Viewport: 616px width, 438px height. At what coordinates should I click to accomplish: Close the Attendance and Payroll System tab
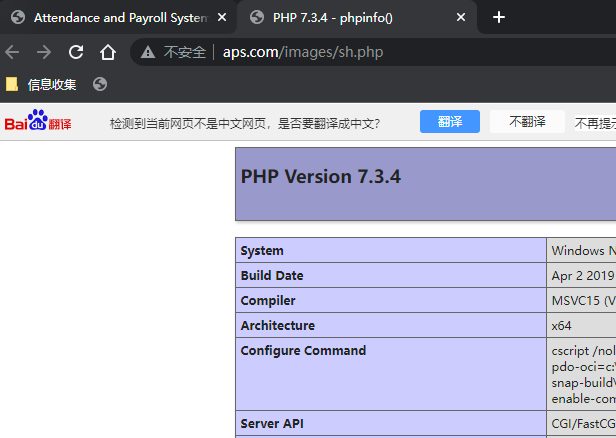click(x=222, y=17)
